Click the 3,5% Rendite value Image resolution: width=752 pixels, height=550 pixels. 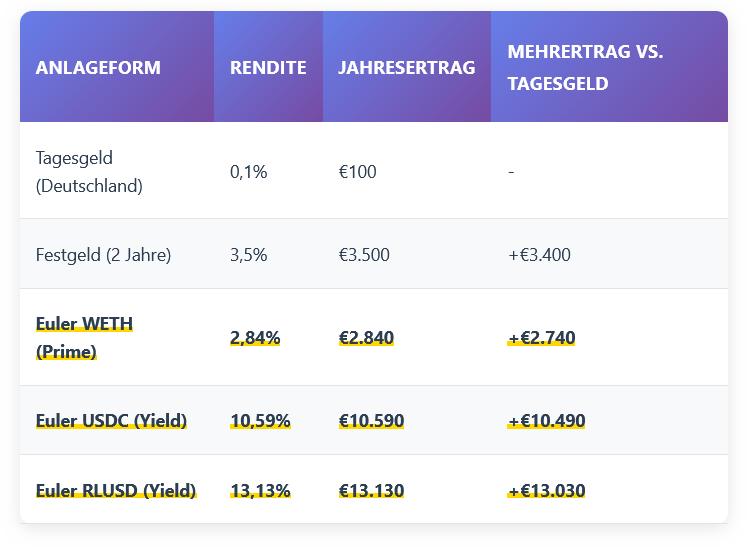click(249, 255)
